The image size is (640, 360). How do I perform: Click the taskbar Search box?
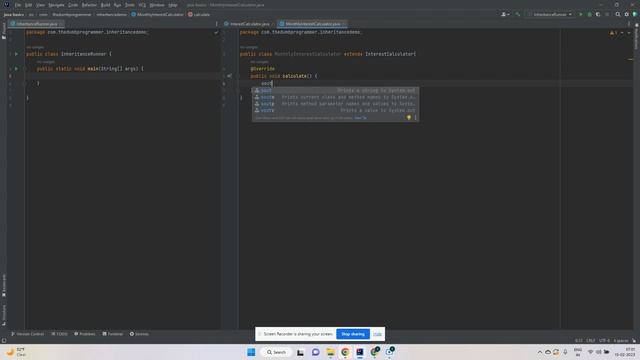(276, 352)
